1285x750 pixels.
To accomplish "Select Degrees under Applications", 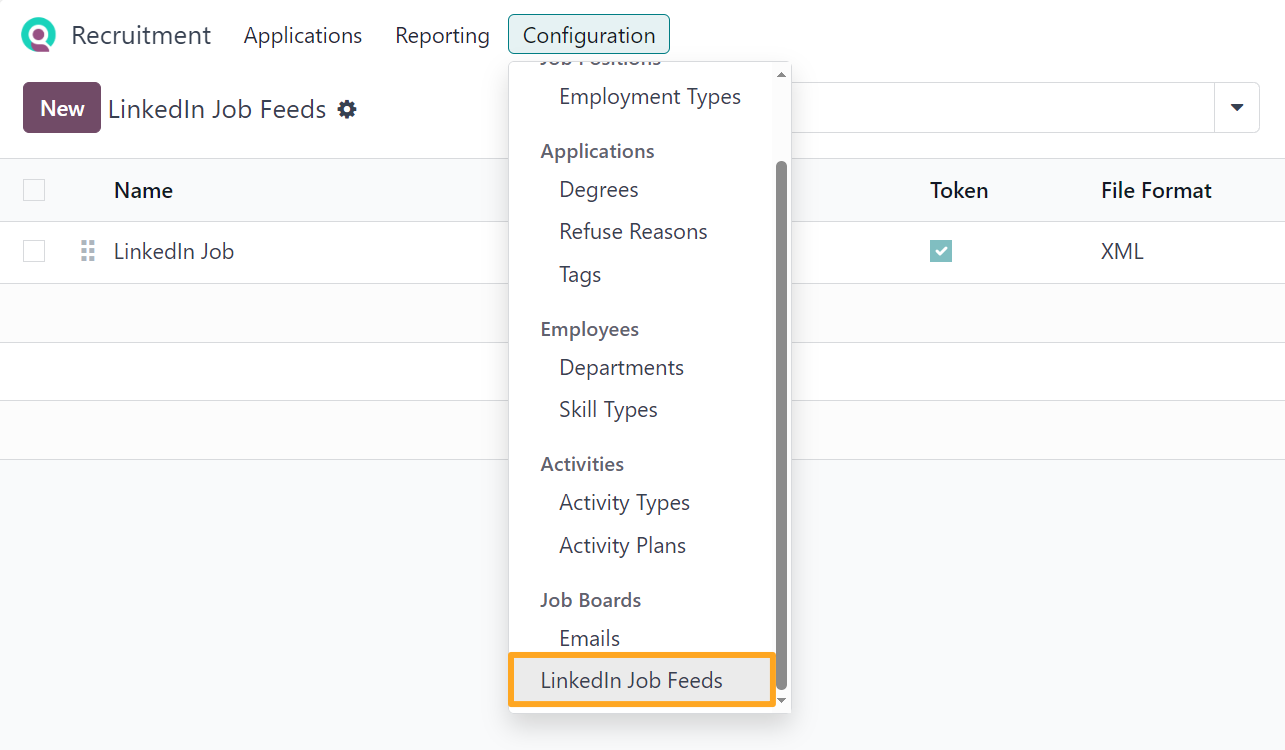I will (598, 189).
